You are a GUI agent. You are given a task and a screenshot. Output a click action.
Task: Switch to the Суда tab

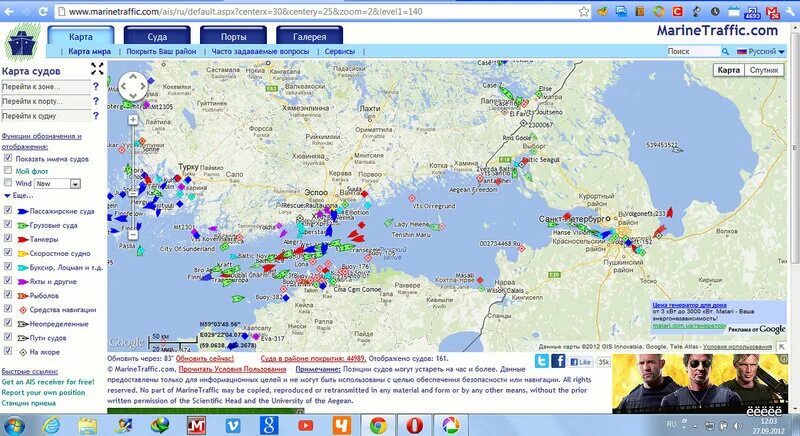pyautogui.click(x=157, y=36)
